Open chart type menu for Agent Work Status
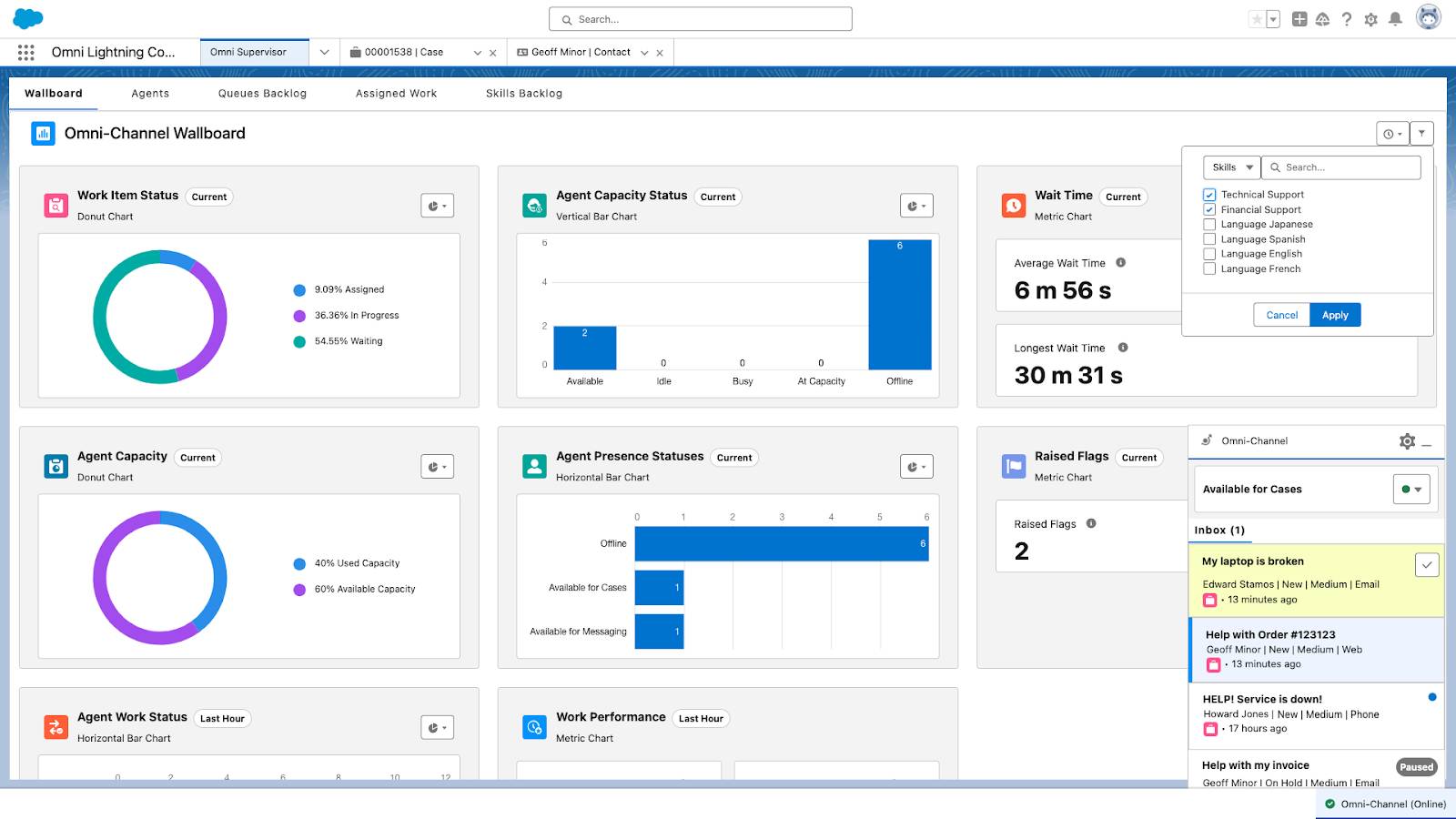 click(438, 728)
